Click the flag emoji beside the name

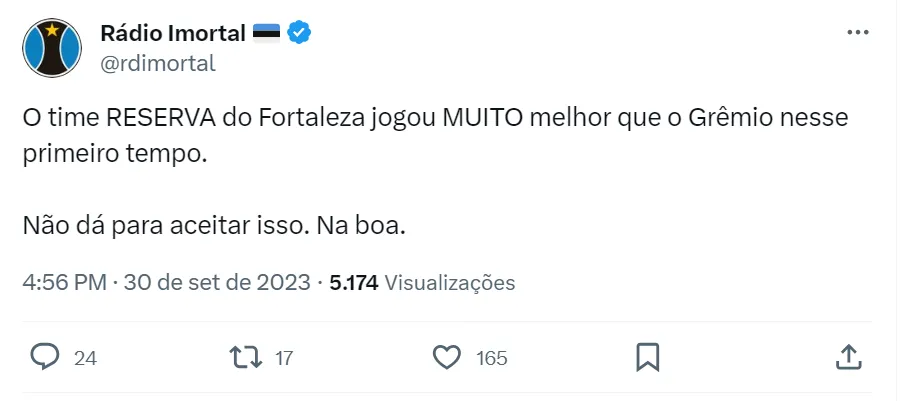click(267, 33)
